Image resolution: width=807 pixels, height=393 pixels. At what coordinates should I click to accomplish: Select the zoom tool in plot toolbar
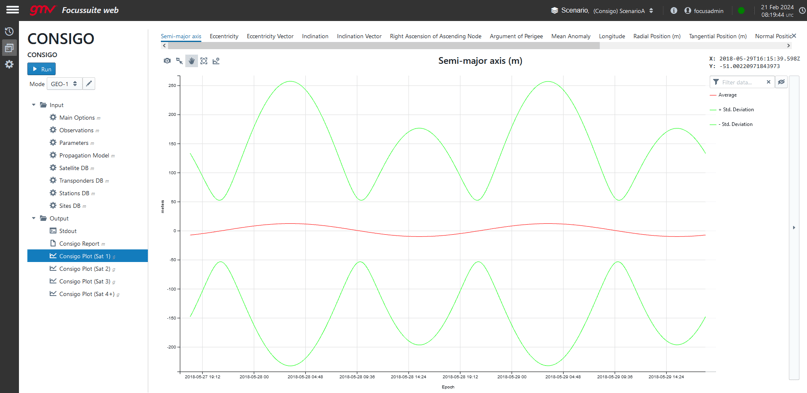[x=179, y=61]
